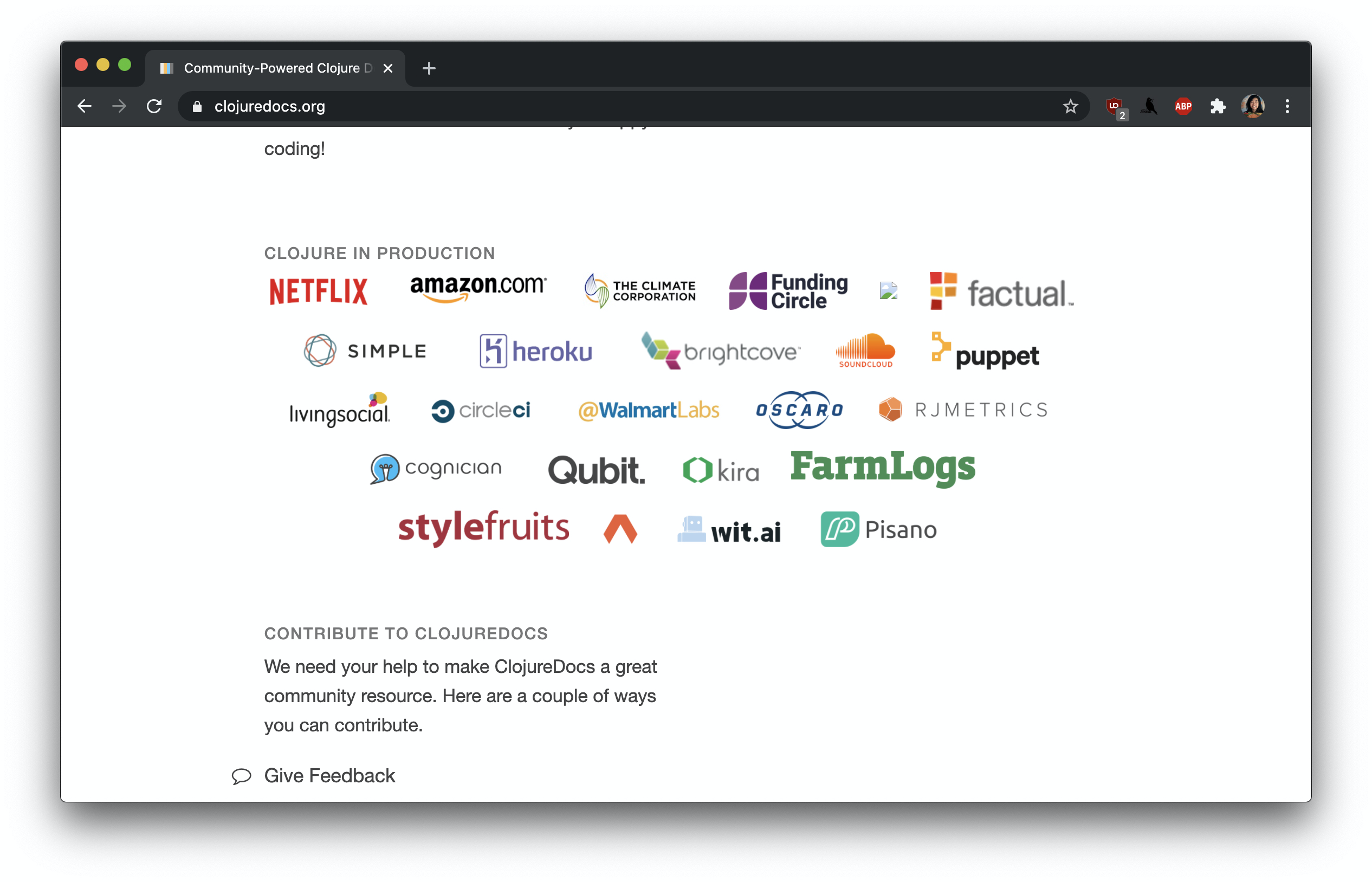Click the WalmartLabs logo
1372x882 pixels.
click(649, 410)
